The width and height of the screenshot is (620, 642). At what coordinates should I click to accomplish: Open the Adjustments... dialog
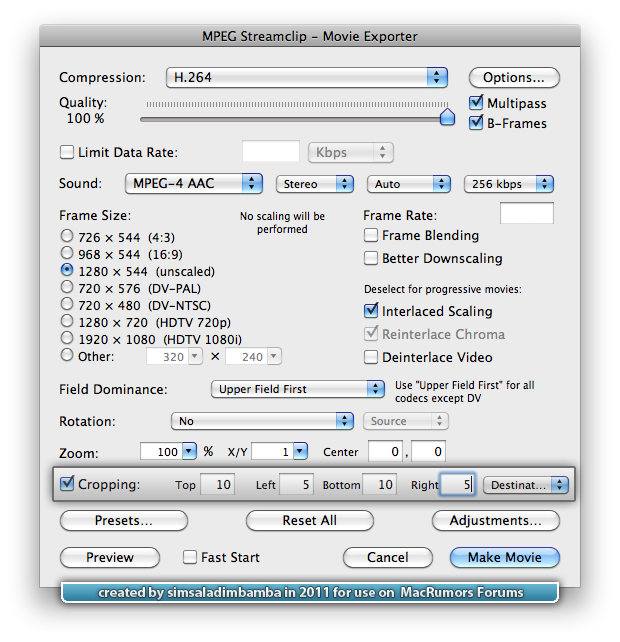(x=496, y=520)
